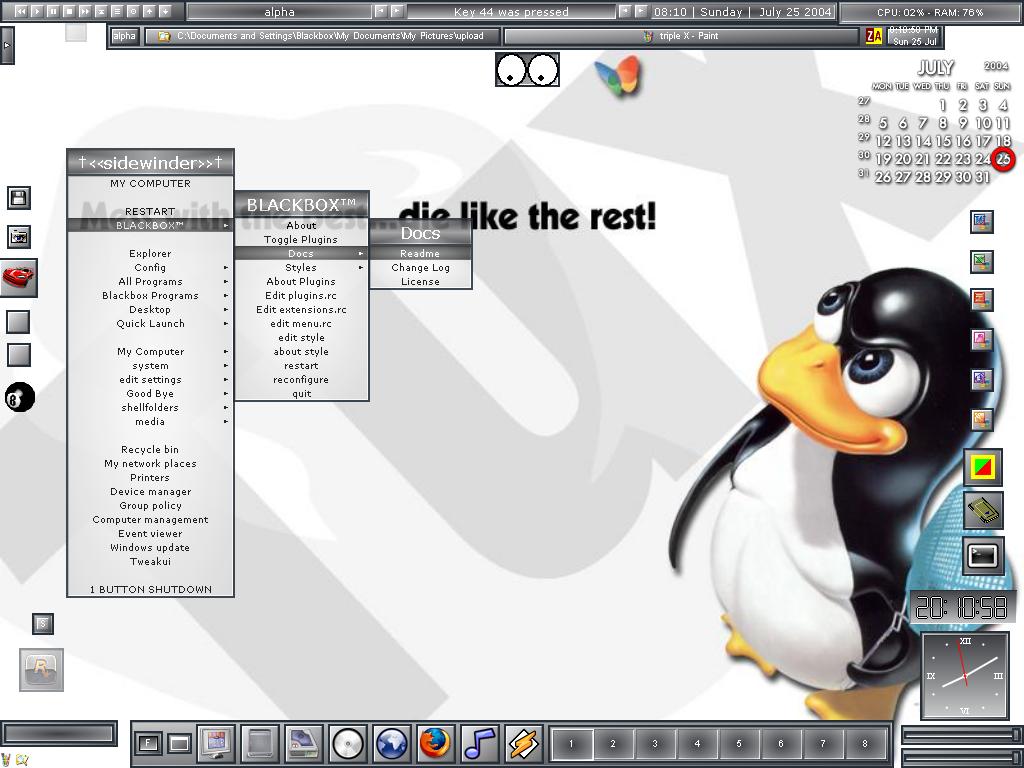Open Recycle bin menu entry
This screenshot has width=1024, height=768.
click(150, 449)
